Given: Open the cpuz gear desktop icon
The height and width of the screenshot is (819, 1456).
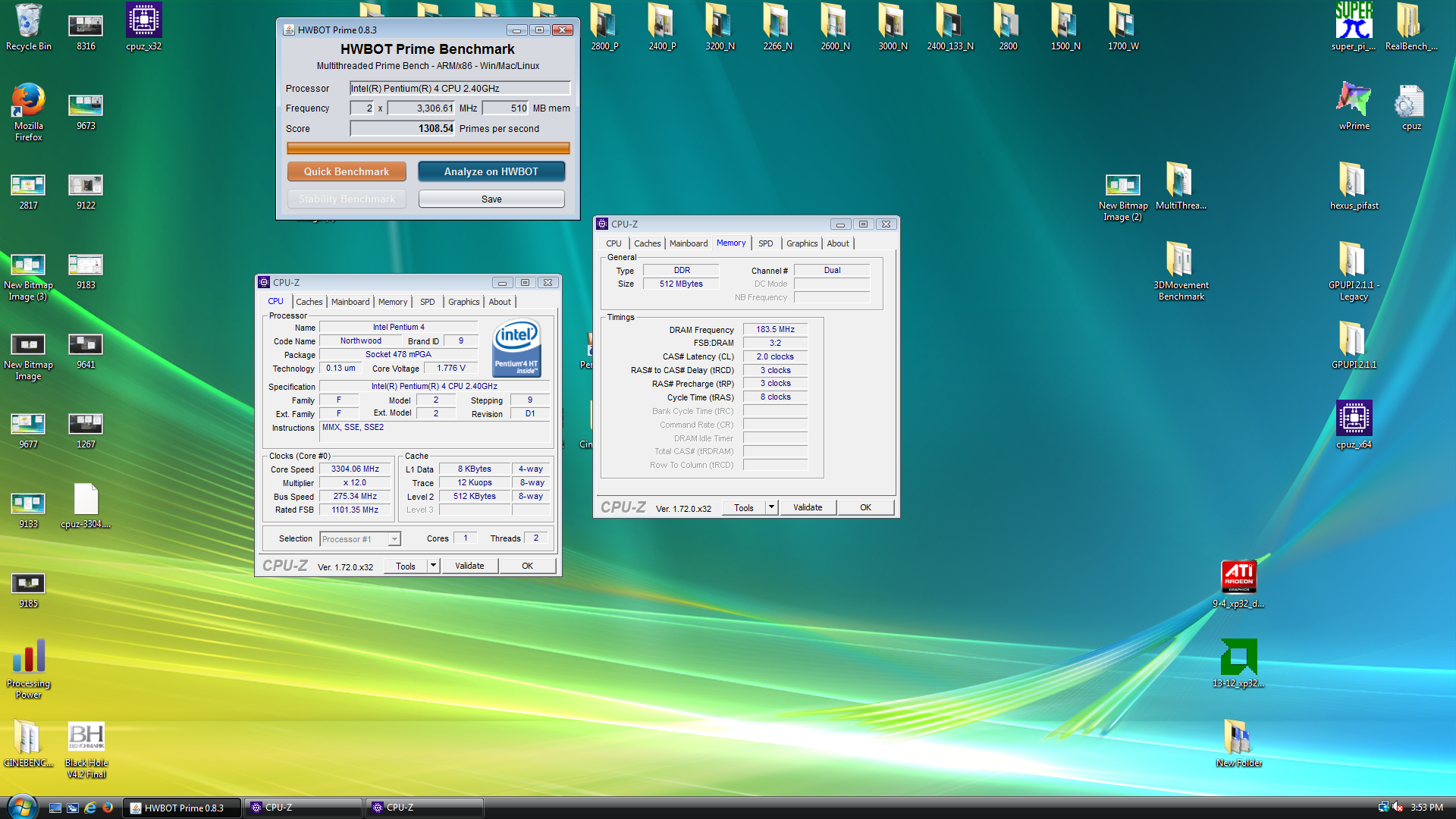Looking at the screenshot, I should (x=1410, y=106).
